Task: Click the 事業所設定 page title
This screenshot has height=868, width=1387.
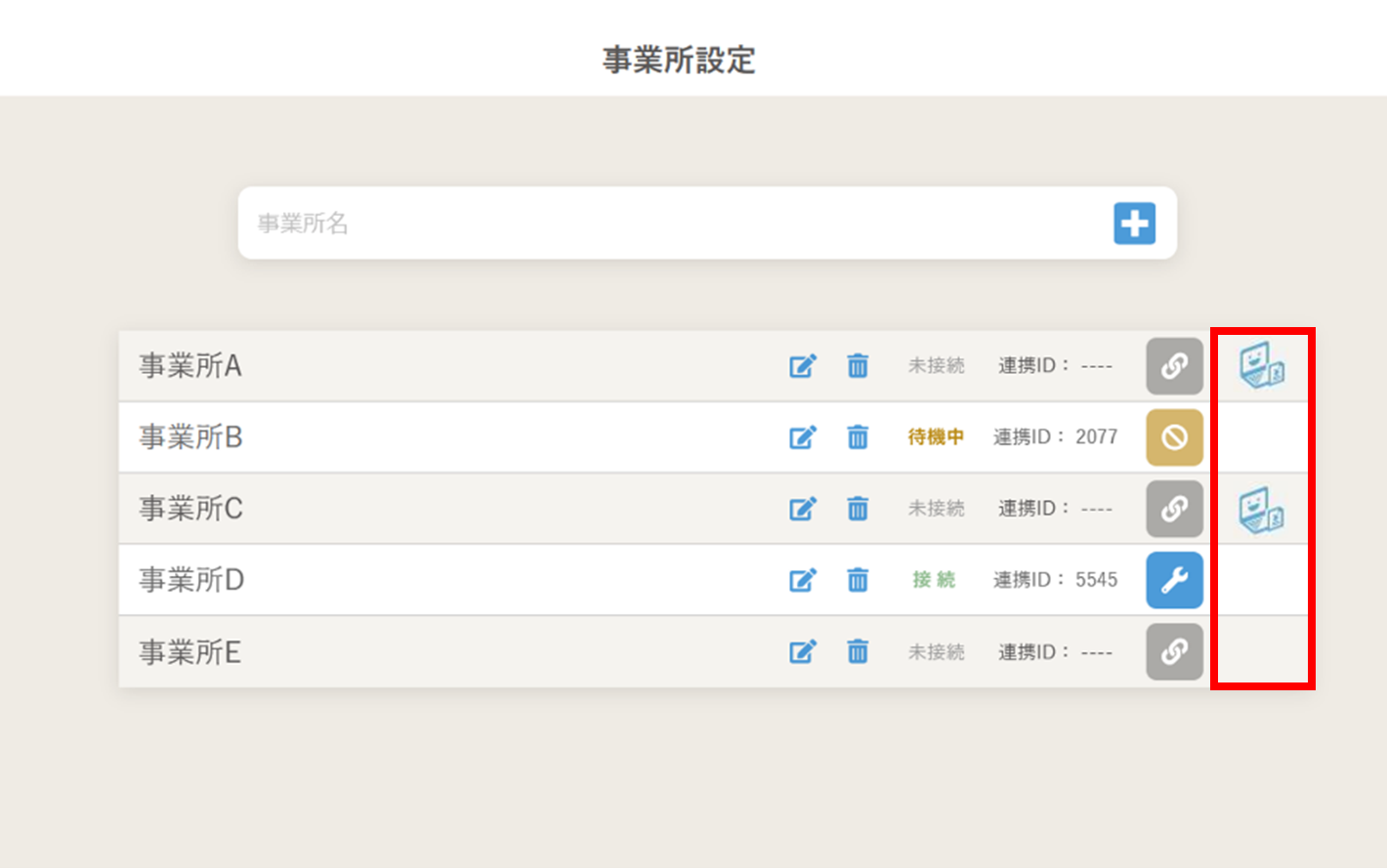Action: click(679, 60)
